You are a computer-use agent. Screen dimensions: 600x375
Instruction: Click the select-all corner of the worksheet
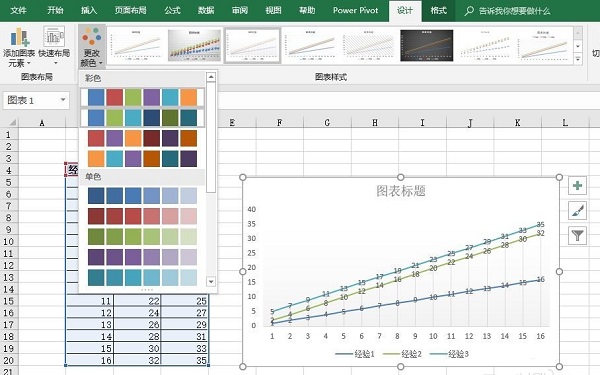click(x=10, y=122)
